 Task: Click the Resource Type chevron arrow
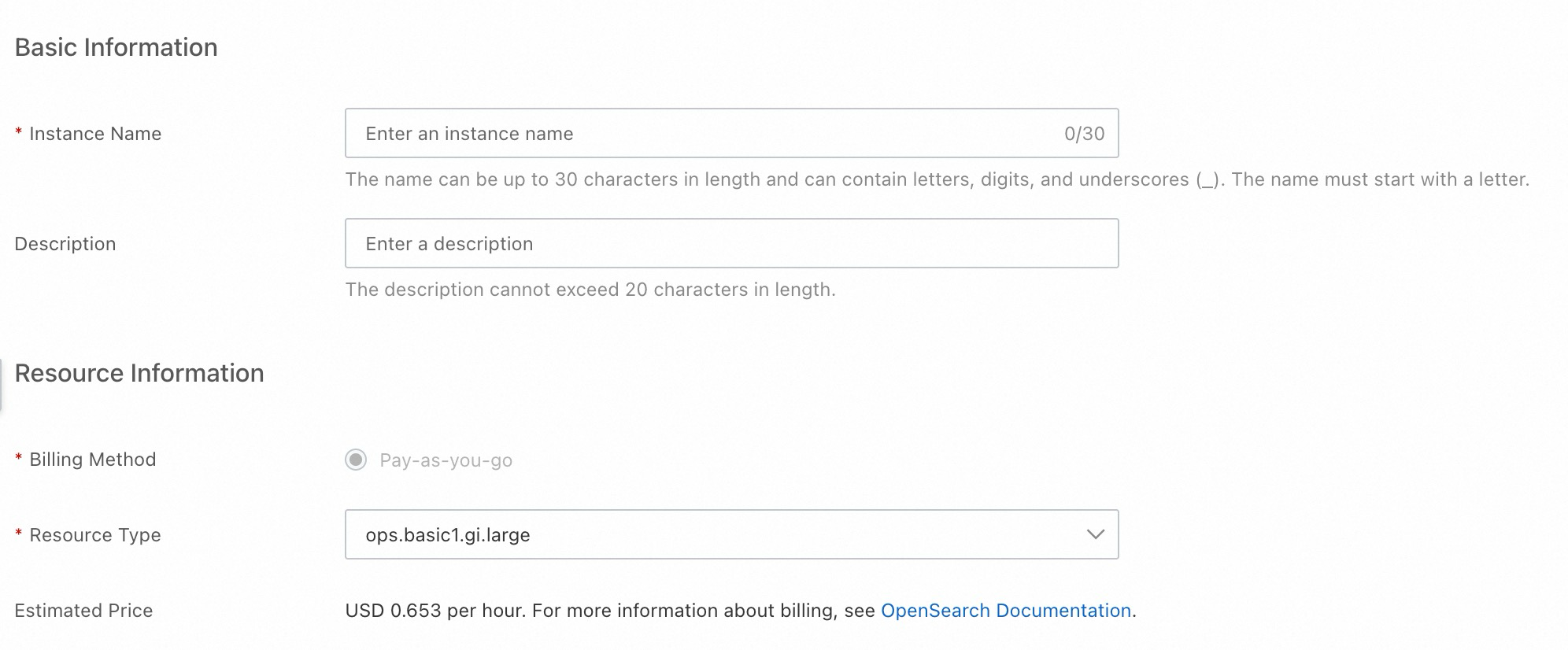pyautogui.click(x=1095, y=534)
